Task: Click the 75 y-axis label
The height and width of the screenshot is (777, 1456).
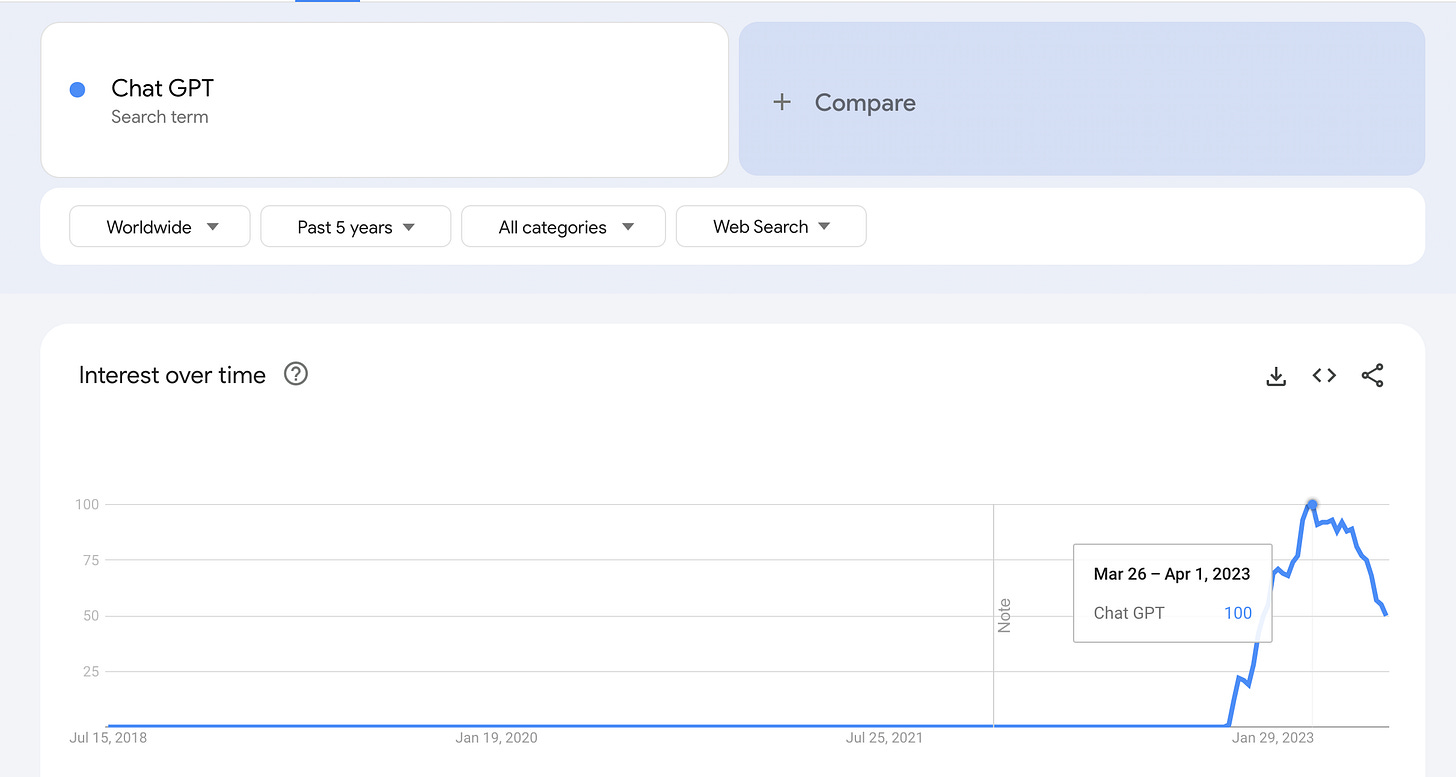Action: [x=90, y=560]
